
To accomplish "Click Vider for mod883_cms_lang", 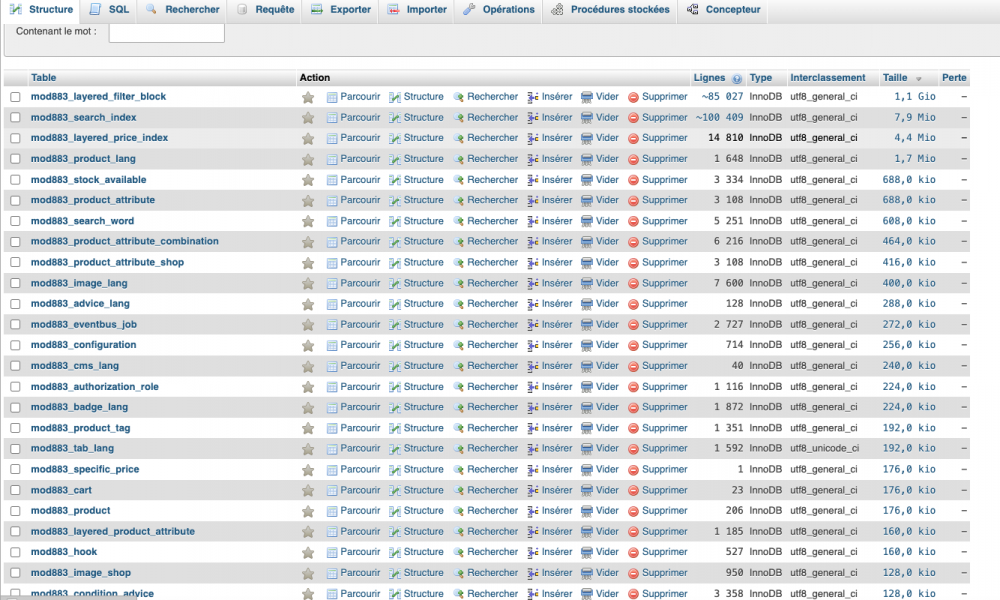I will [607, 365].
